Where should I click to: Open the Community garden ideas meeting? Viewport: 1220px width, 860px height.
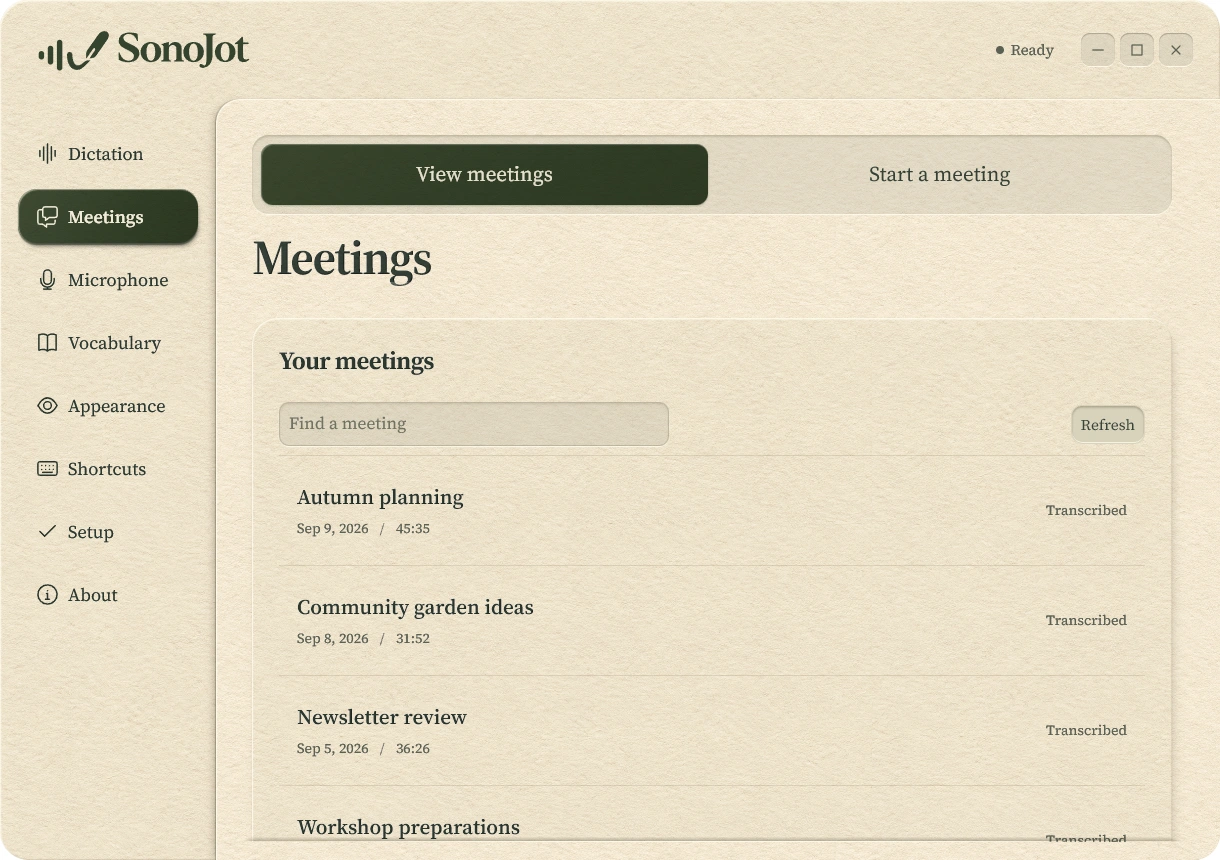(711, 621)
